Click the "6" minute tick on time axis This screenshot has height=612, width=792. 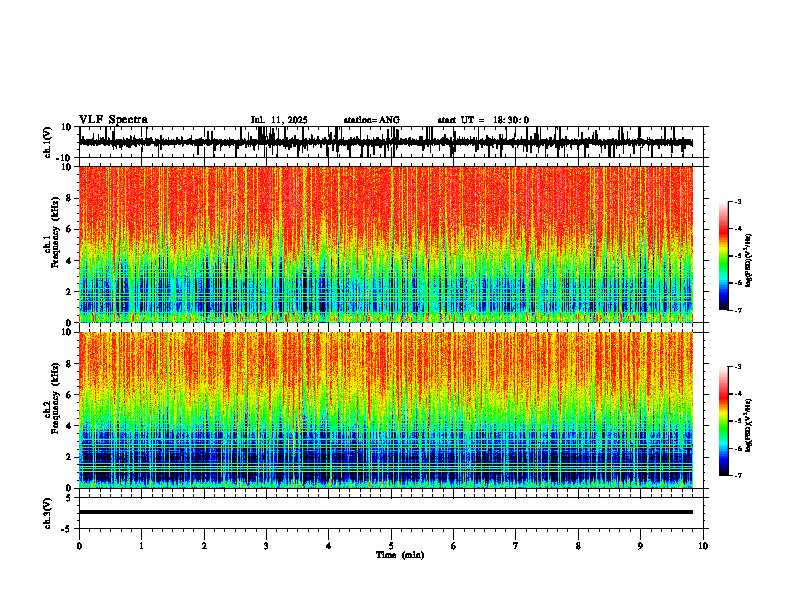point(454,546)
